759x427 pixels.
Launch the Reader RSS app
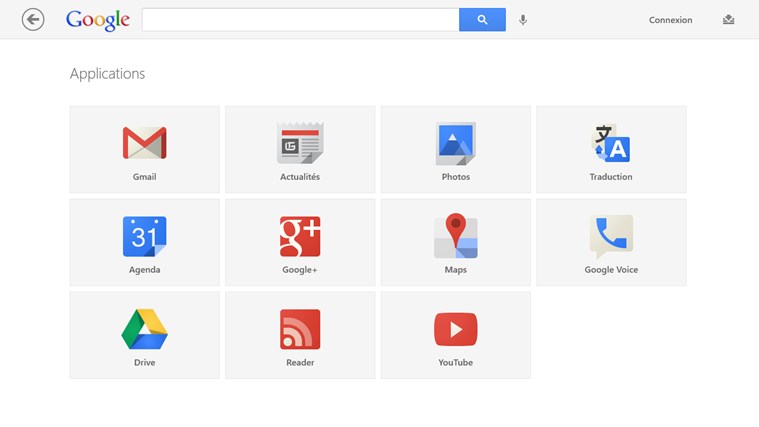(x=300, y=335)
